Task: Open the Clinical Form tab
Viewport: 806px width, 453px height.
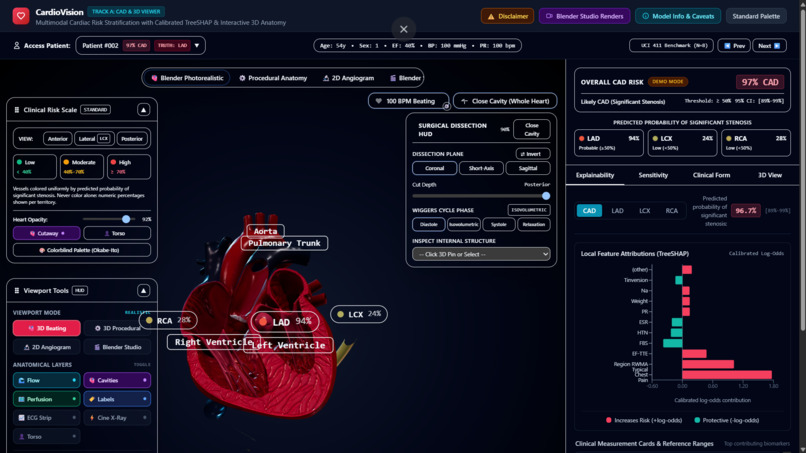Action: [711, 175]
